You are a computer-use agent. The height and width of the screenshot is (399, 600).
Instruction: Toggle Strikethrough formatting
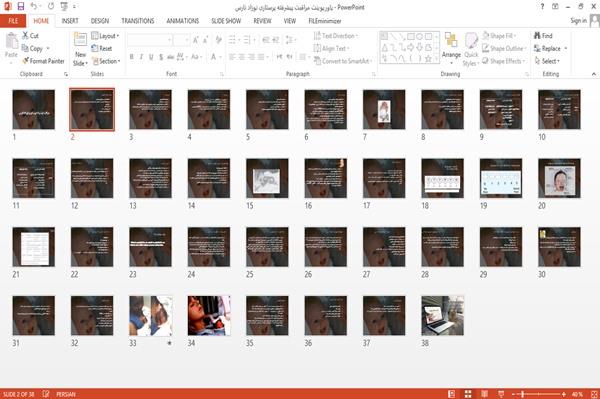[170, 57]
